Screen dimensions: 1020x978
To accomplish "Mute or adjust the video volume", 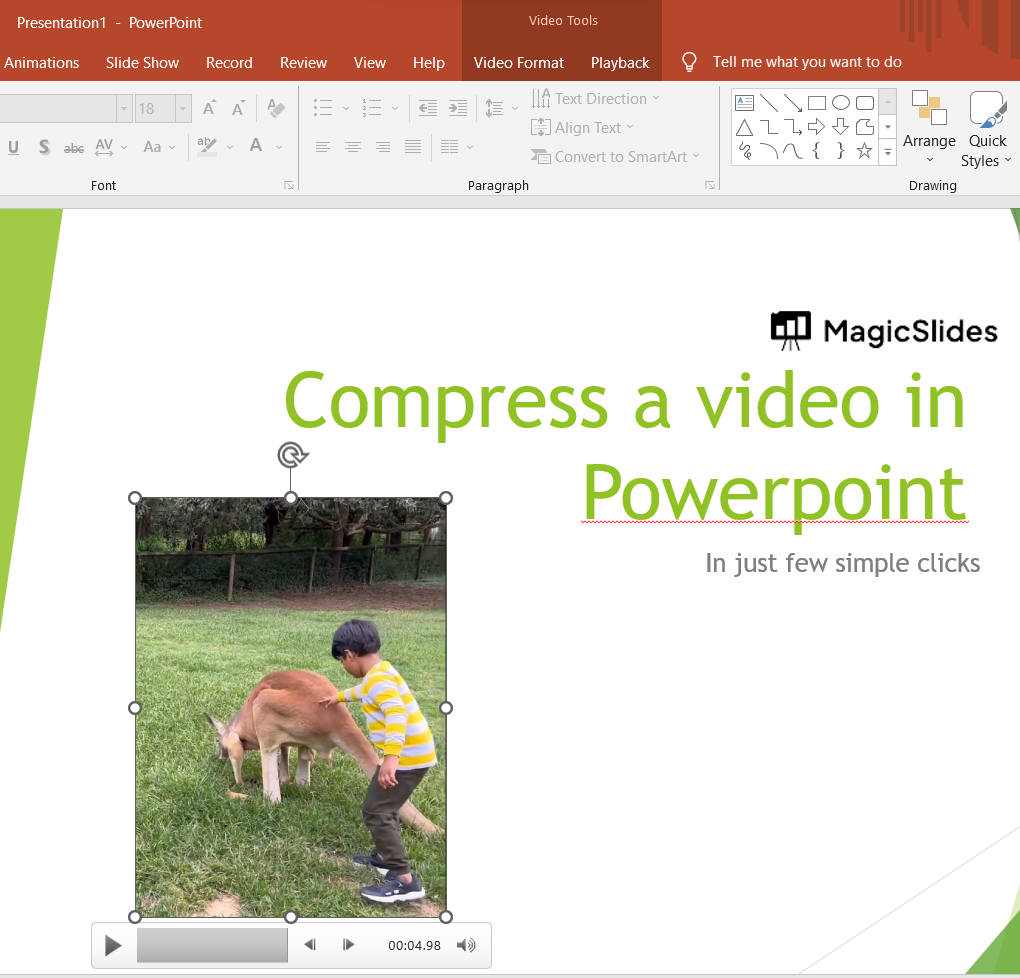I will [x=466, y=945].
